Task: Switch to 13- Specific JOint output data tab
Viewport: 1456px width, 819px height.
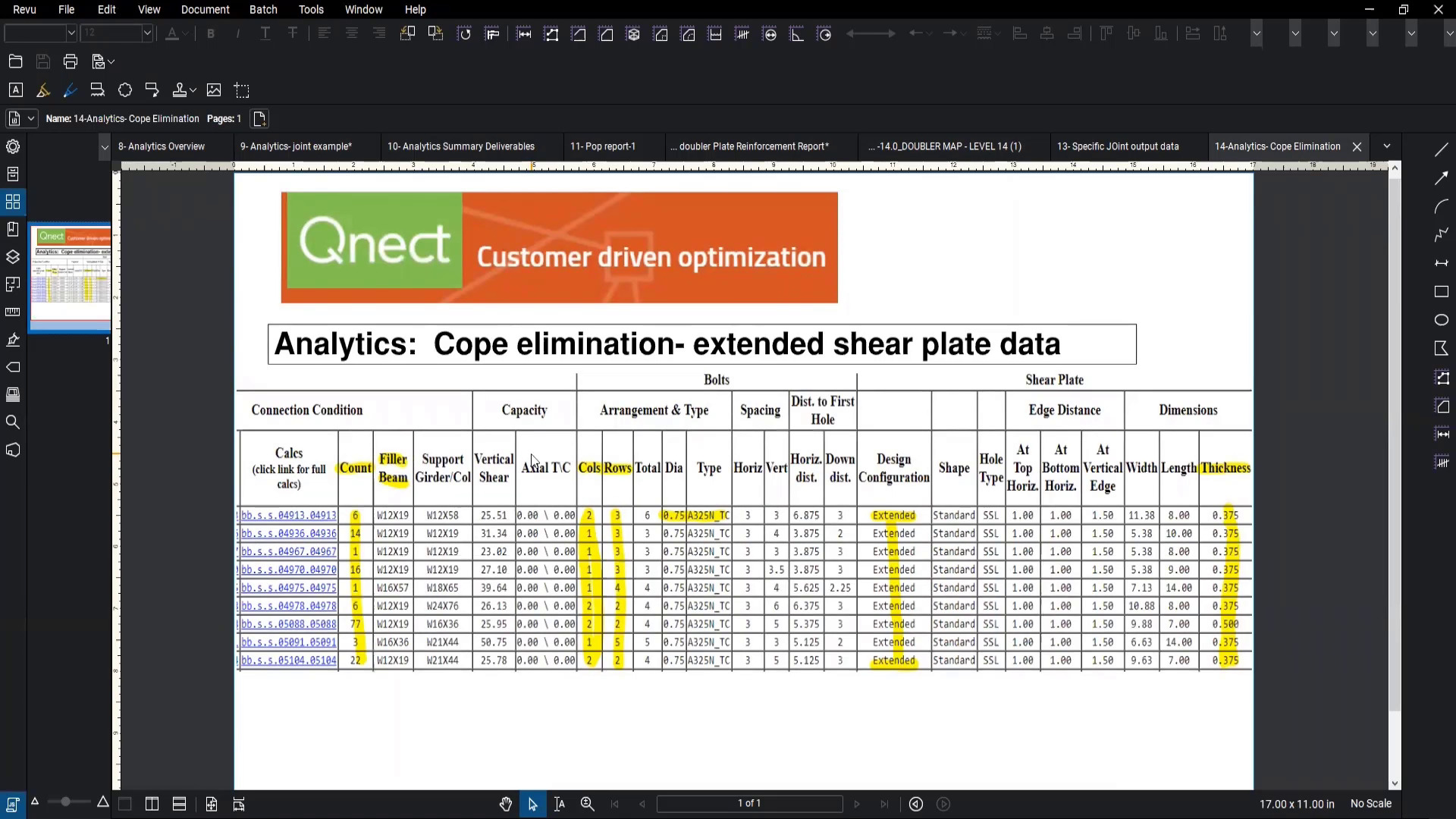Action: (1118, 146)
